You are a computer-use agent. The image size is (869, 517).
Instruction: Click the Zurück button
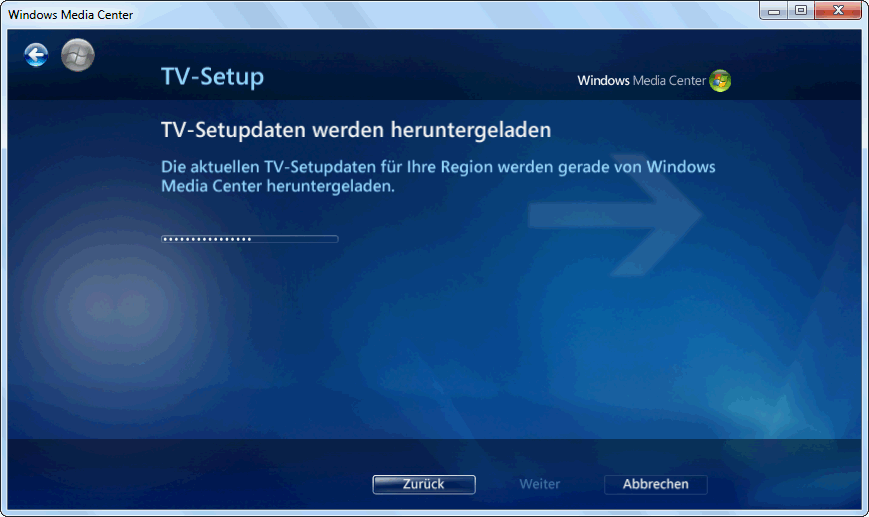tap(424, 484)
